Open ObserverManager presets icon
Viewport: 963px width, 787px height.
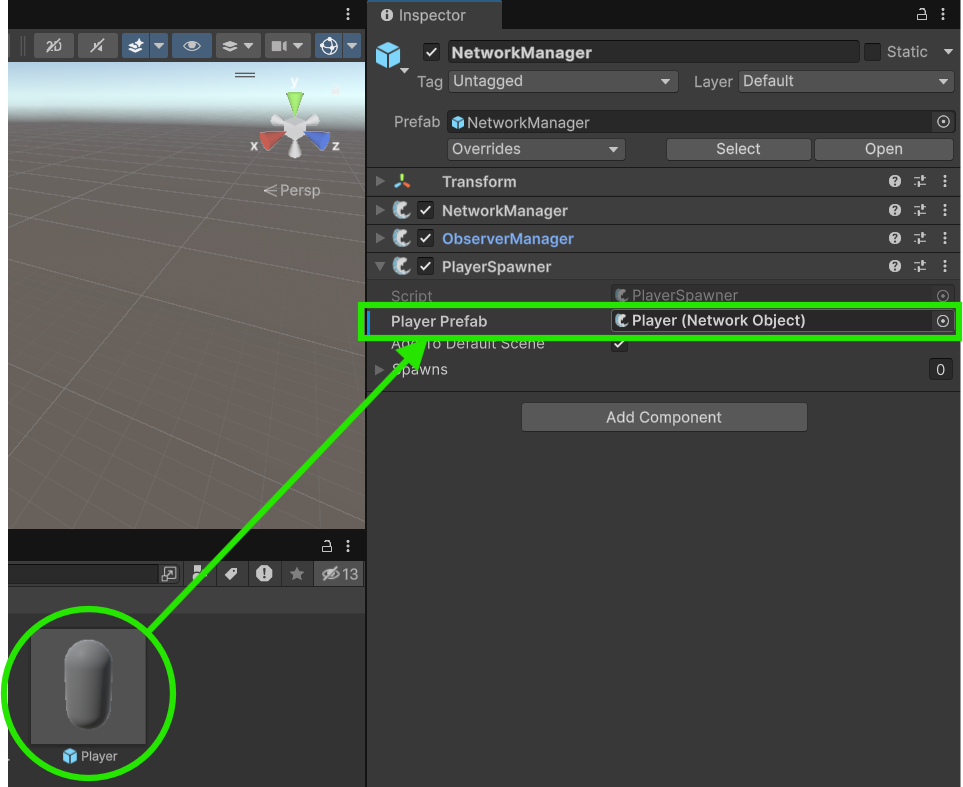(x=920, y=238)
